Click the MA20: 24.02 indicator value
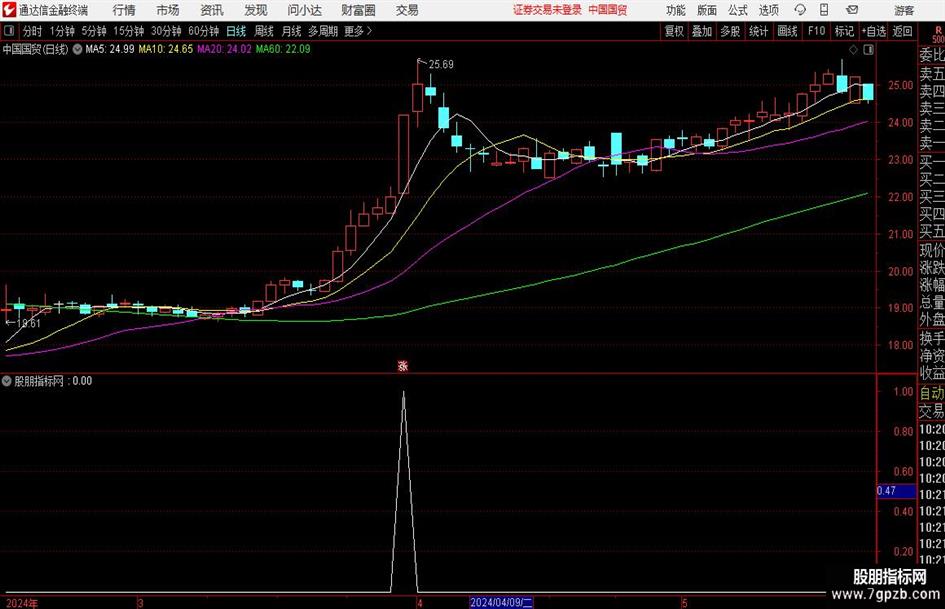Screen dimensions: 945x609 [224, 49]
